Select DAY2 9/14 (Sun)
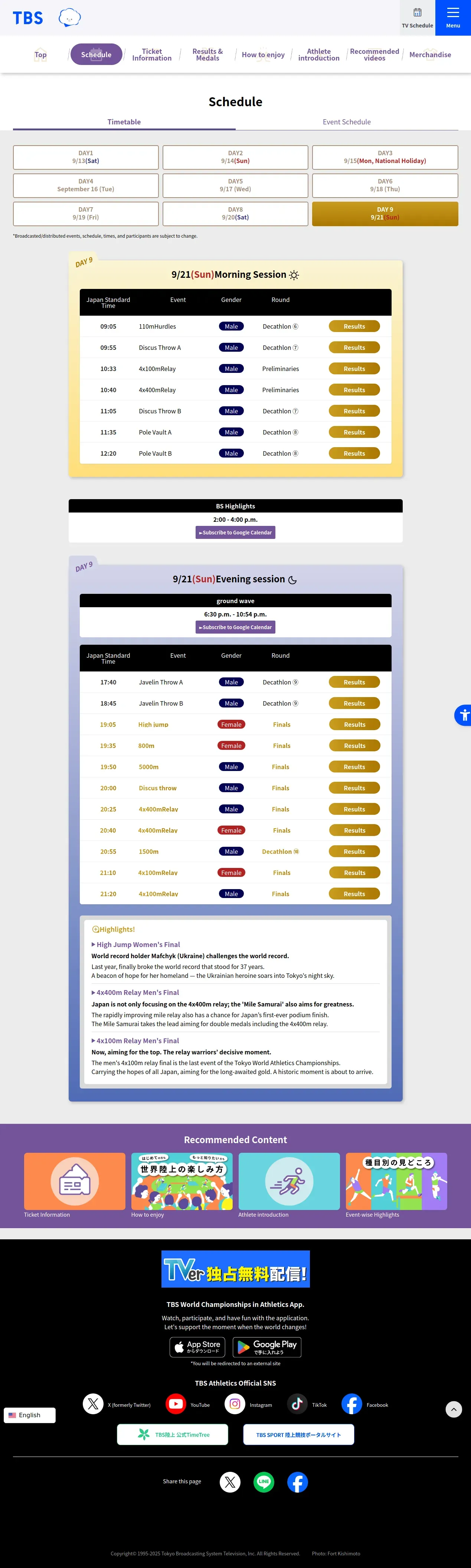Screen dimensions: 471x1568 click(x=235, y=157)
